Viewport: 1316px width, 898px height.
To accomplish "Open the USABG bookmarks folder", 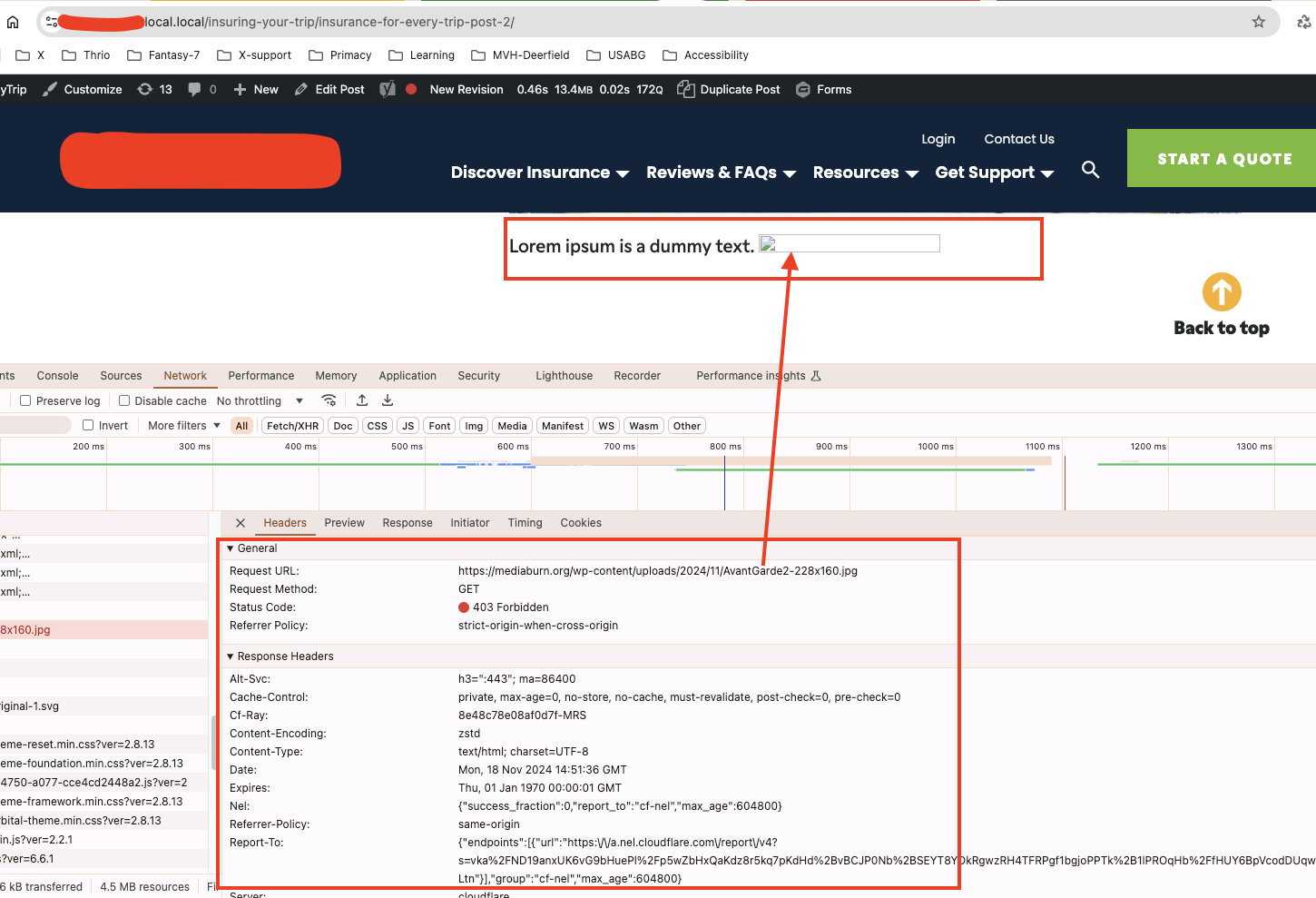I will tap(616, 55).
